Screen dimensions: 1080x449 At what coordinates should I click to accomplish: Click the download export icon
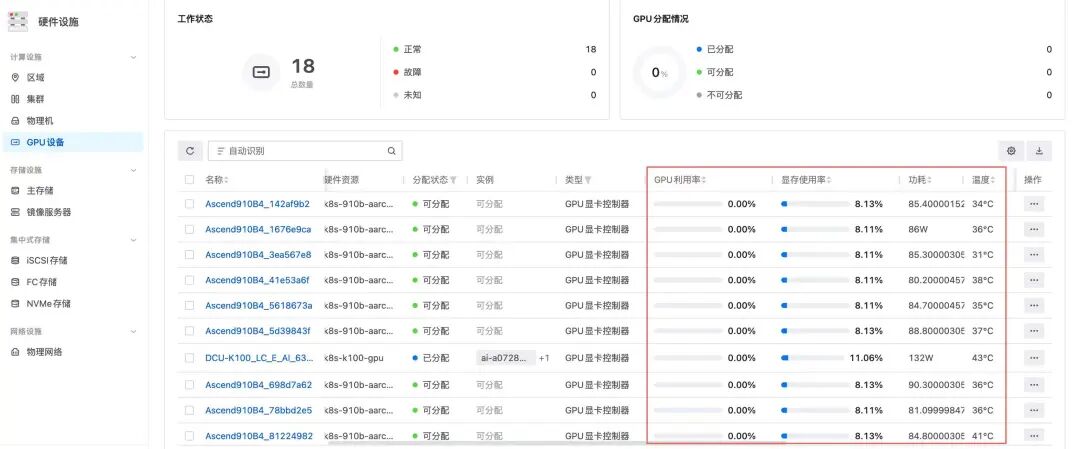[x=1039, y=151]
